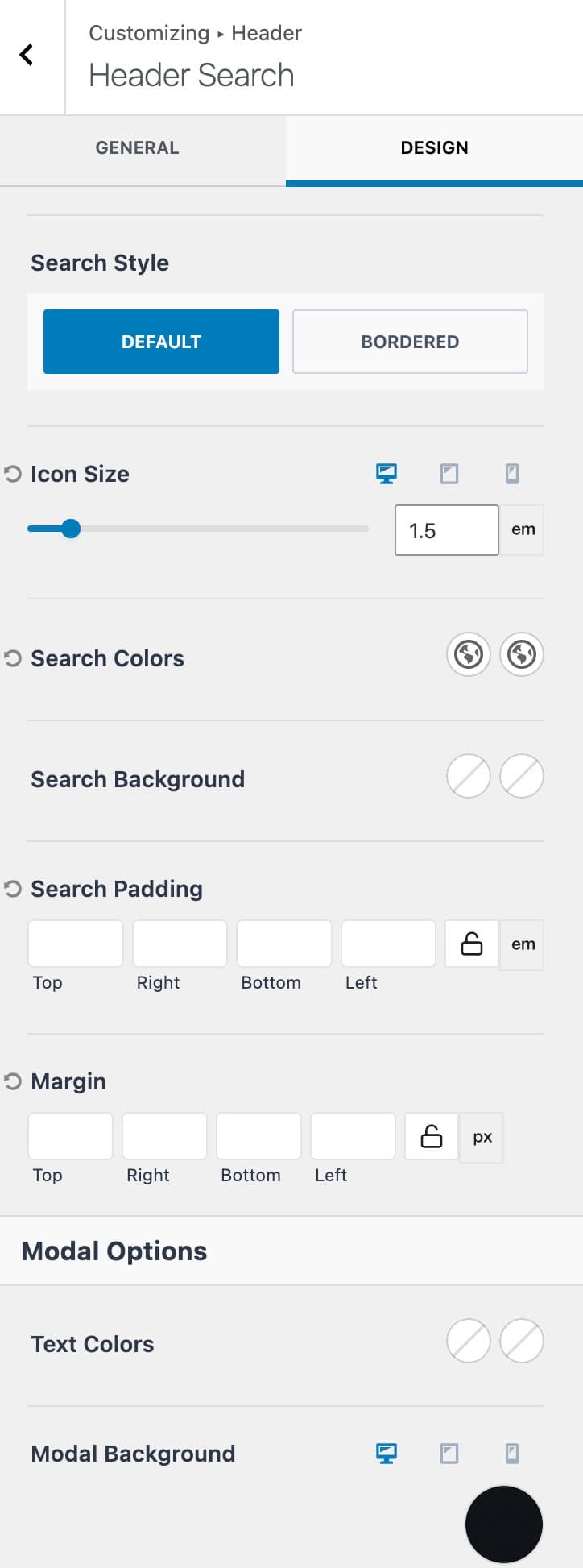The image size is (583, 1568).
Task: Open the first Search Colors global color picker
Action: point(468,654)
